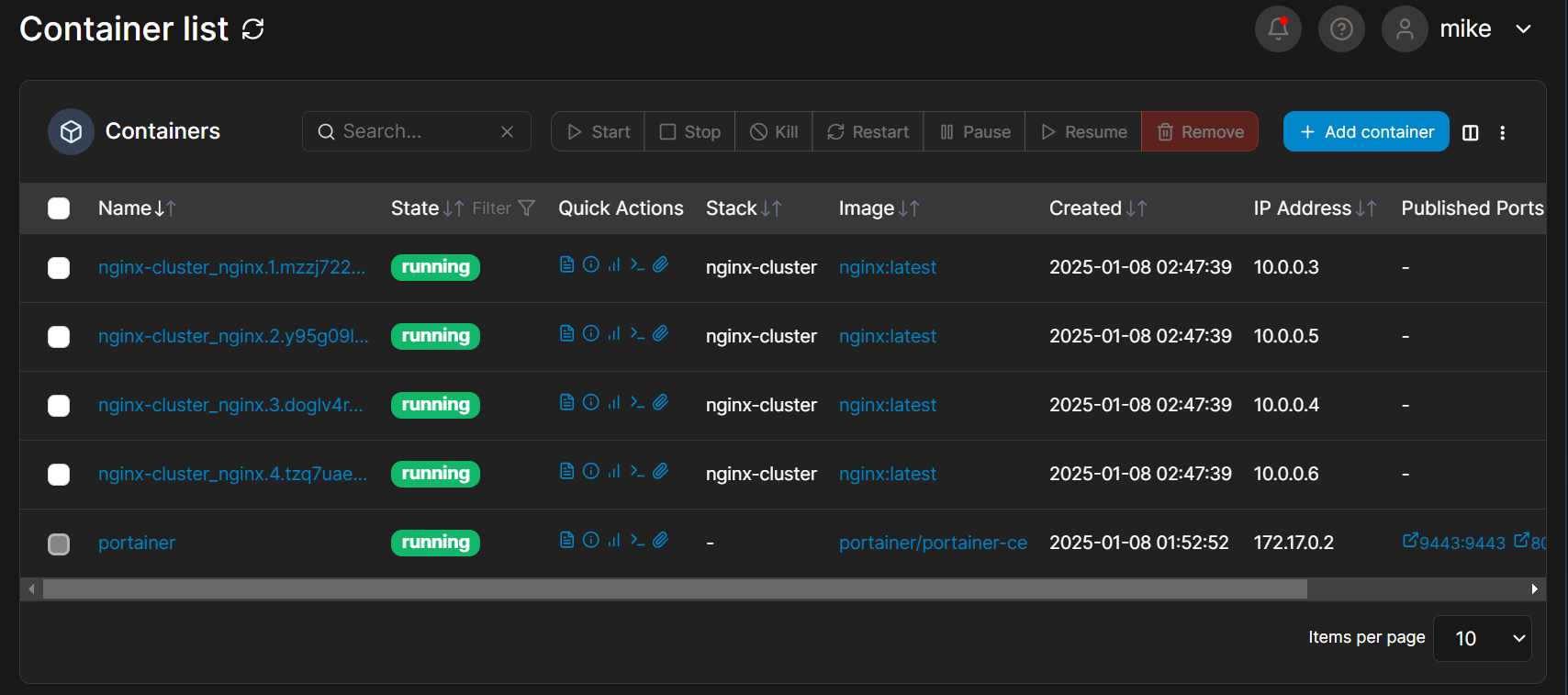Select the portainer row checkbox

[x=59, y=544]
